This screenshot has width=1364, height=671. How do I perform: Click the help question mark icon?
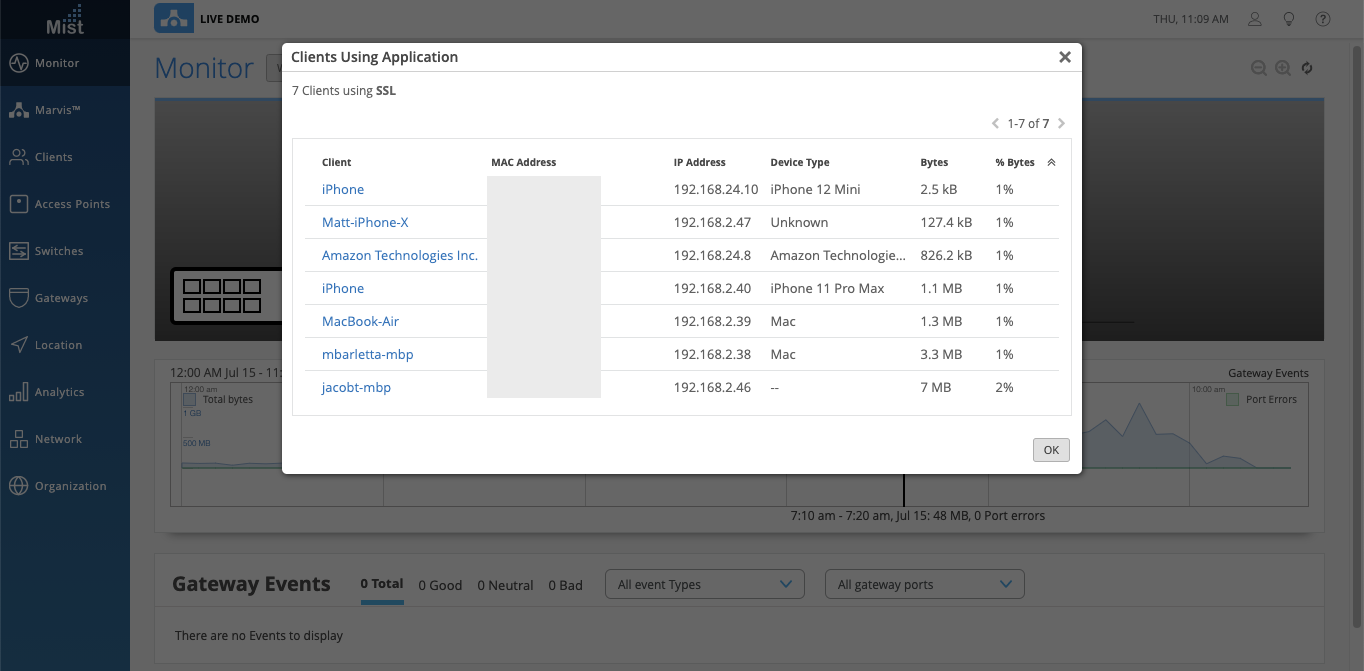[x=1323, y=19]
